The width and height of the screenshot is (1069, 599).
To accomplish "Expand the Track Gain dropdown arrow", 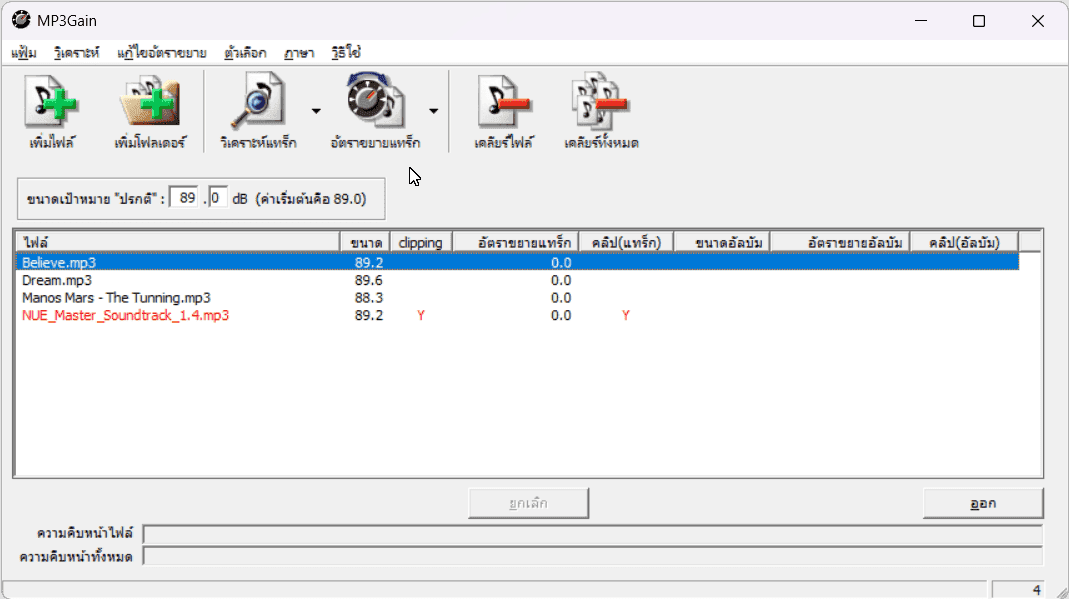I will [434, 111].
